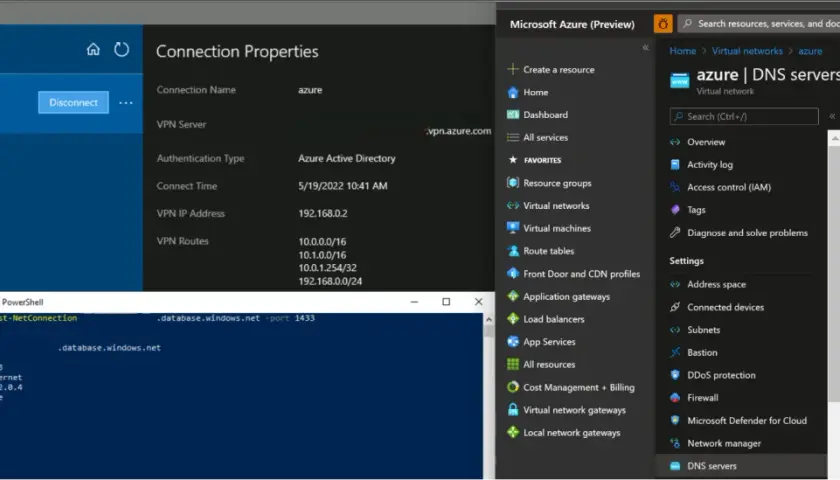
Task: Click the VPN IP Address value 192.168.0.2
Action: coord(323,213)
